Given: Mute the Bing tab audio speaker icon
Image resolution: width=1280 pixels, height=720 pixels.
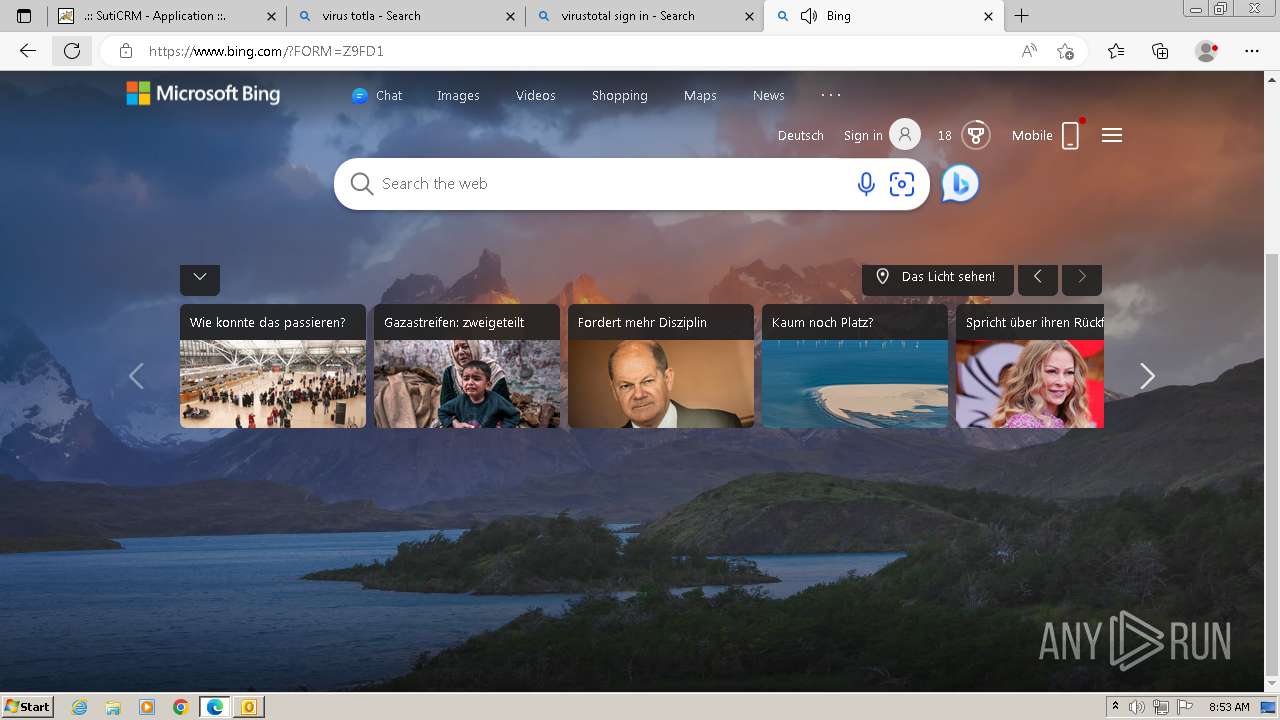Looking at the screenshot, I should coord(809,16).
